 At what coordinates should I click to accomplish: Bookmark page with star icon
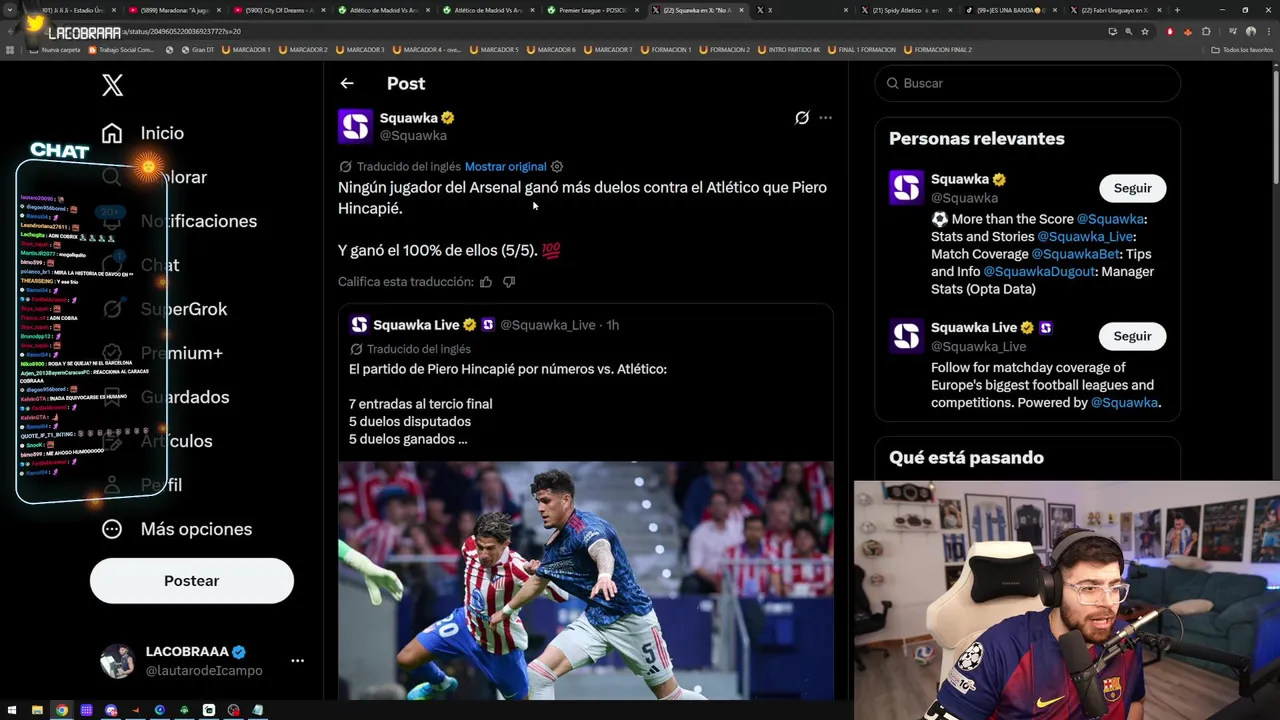(1145, 31)
